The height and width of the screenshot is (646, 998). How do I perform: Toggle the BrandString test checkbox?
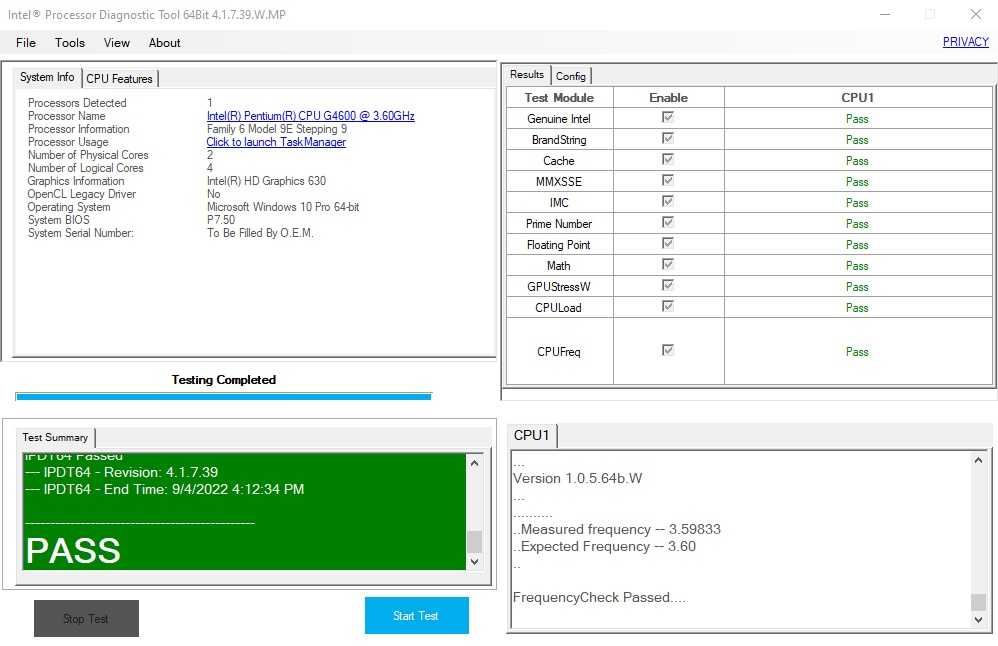coord(668,138)
